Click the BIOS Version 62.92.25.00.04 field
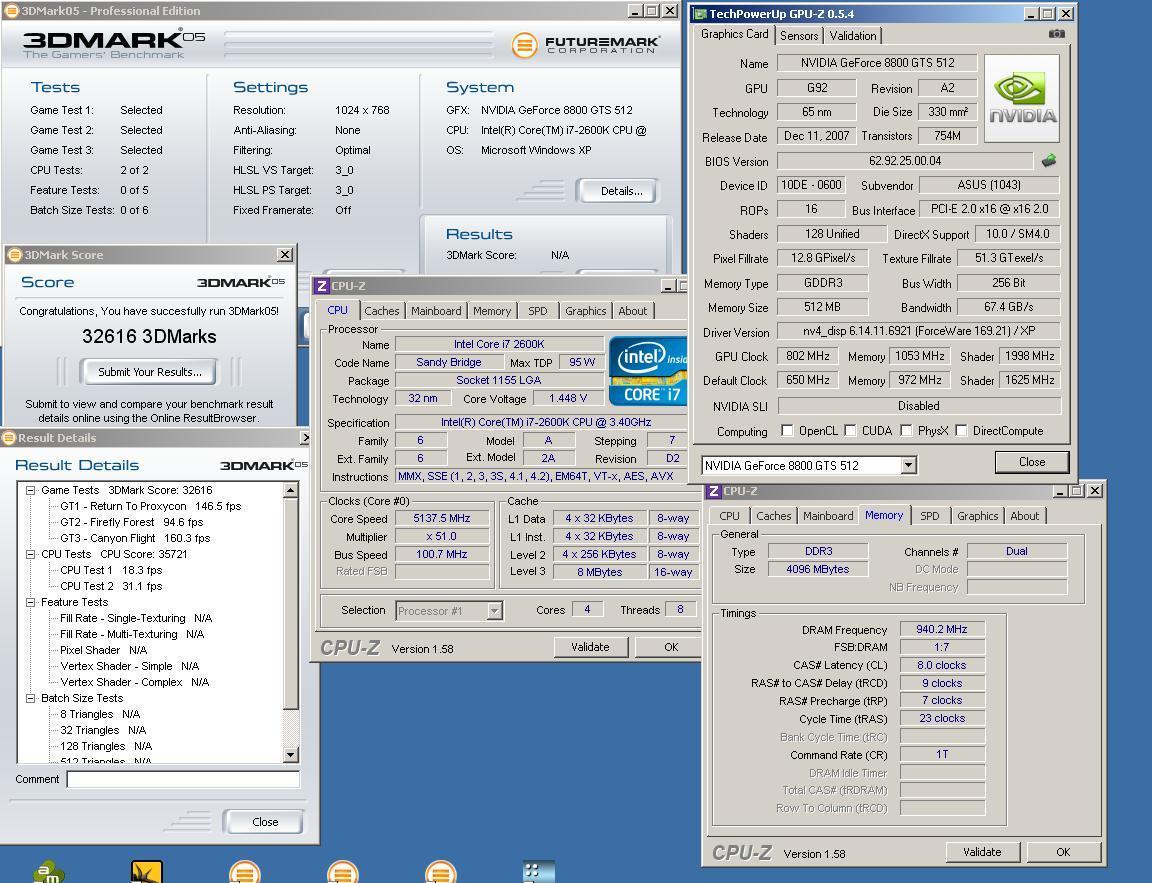The image size is (1152, 883). tap(905, 161)
